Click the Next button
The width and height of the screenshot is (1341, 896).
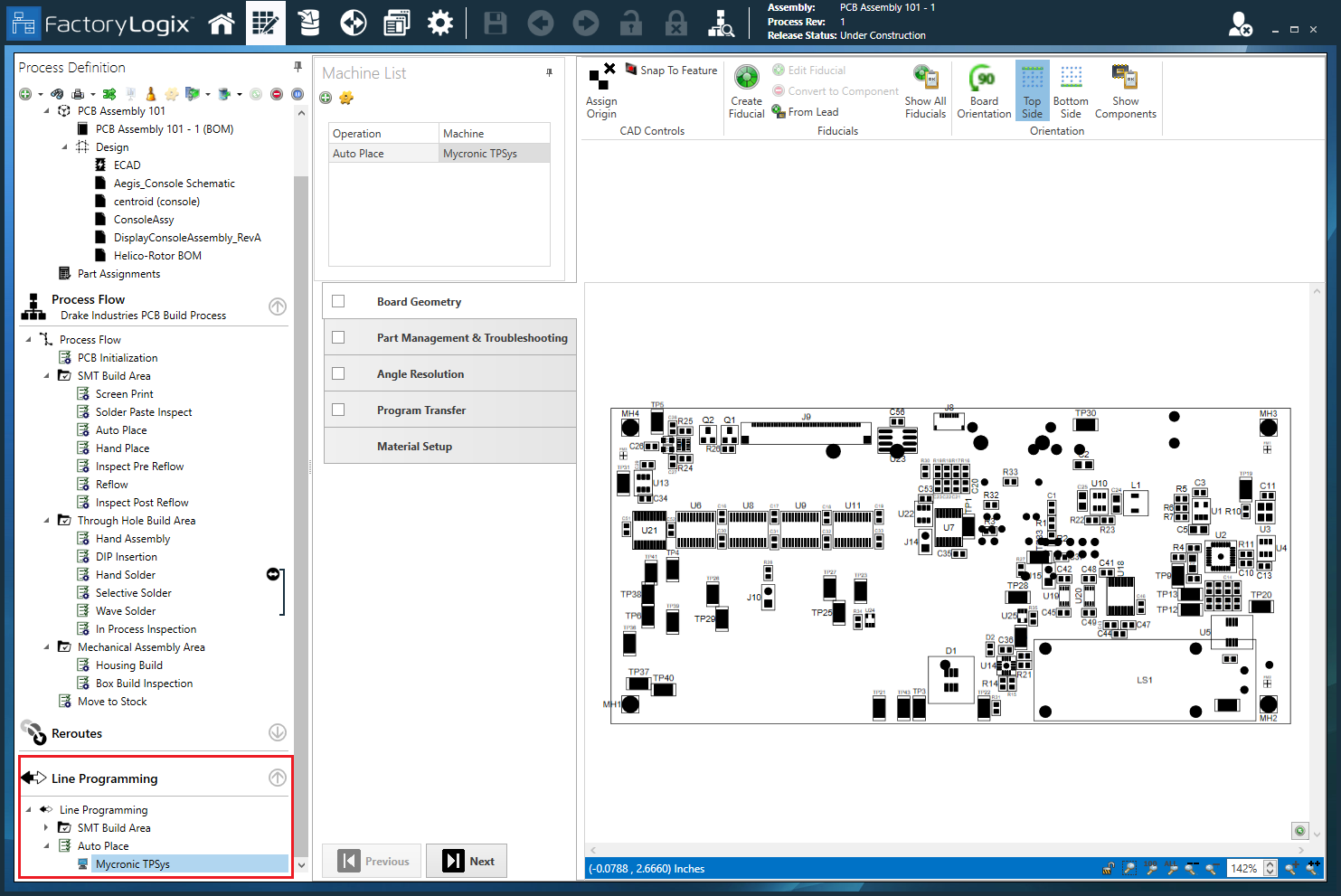pyautogui.click(x=467, y=860)
